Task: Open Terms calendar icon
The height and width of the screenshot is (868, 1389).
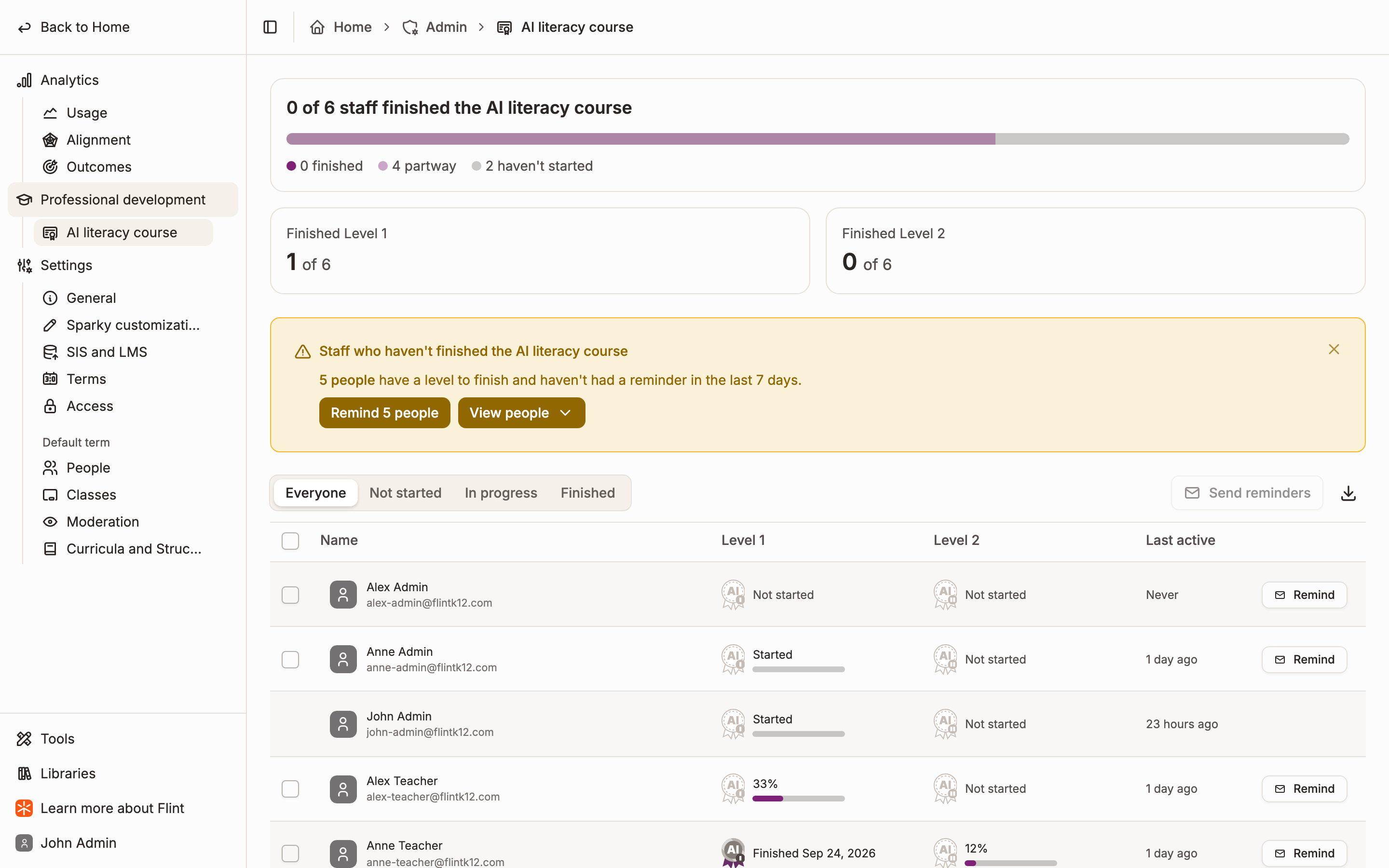Action: tap(50, 379)
